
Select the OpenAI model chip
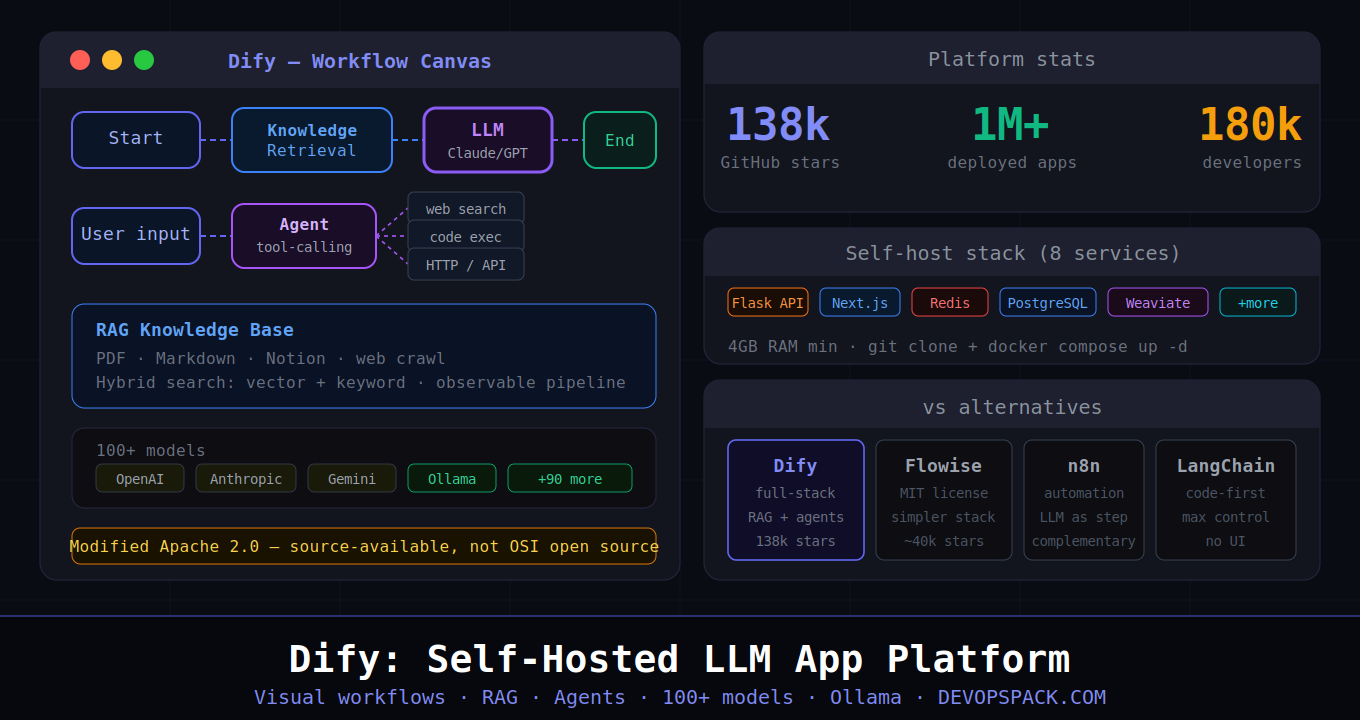pyautogui.click(x=140, y=478)
